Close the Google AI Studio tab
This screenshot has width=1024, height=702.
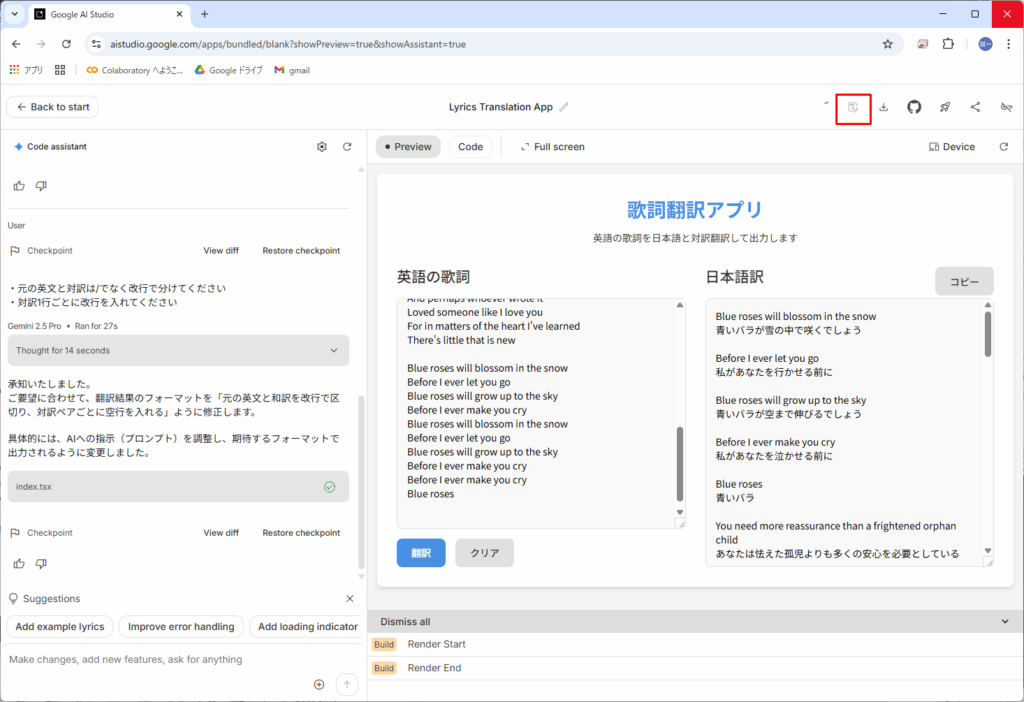click(180, 14)
